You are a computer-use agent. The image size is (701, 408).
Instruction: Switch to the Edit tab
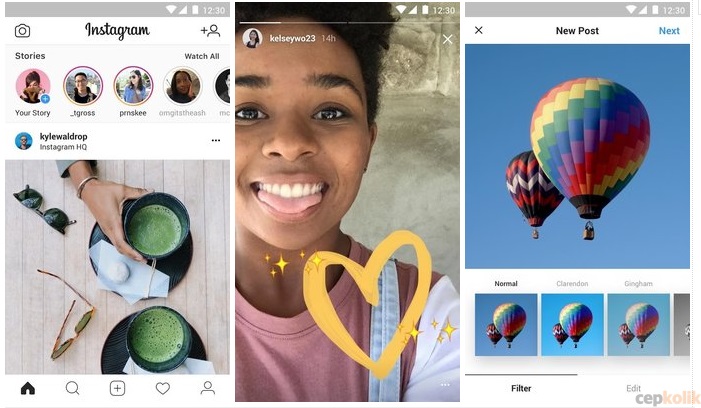(633, 388)
